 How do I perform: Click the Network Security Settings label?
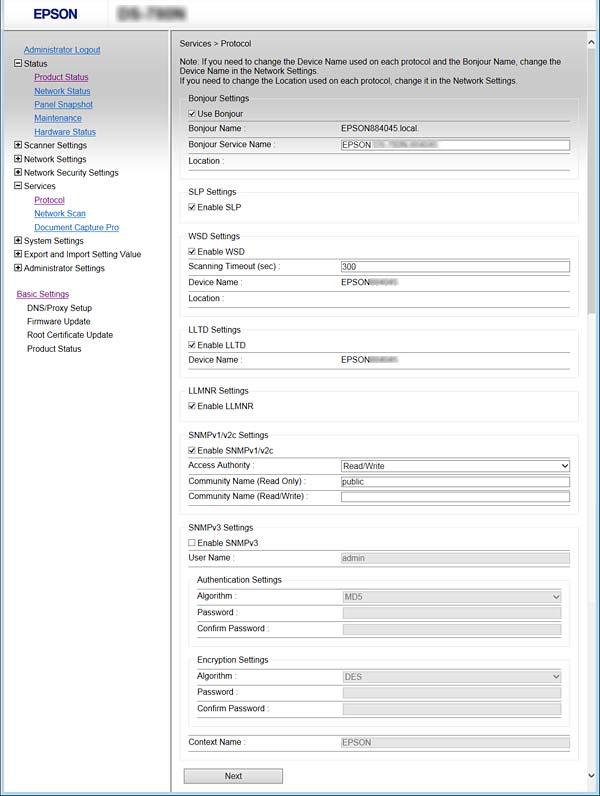[71, 173]
